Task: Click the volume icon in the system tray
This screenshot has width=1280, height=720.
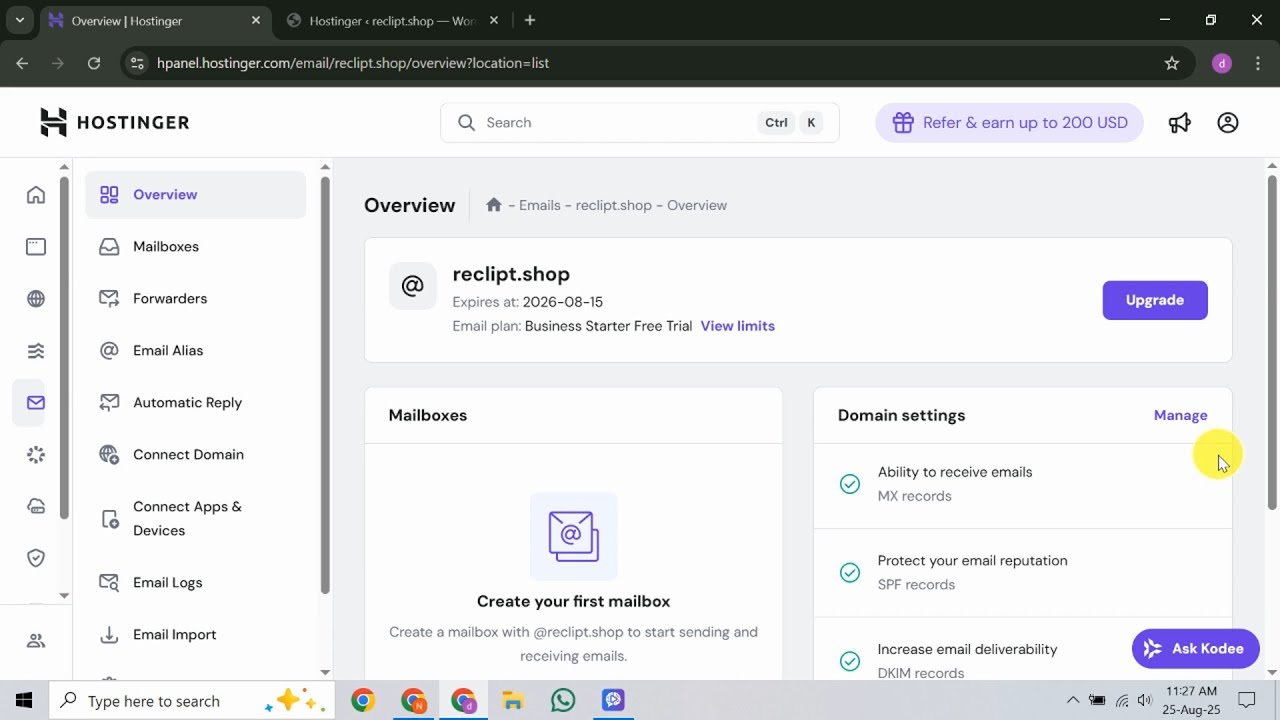Action: (1145, 700)
